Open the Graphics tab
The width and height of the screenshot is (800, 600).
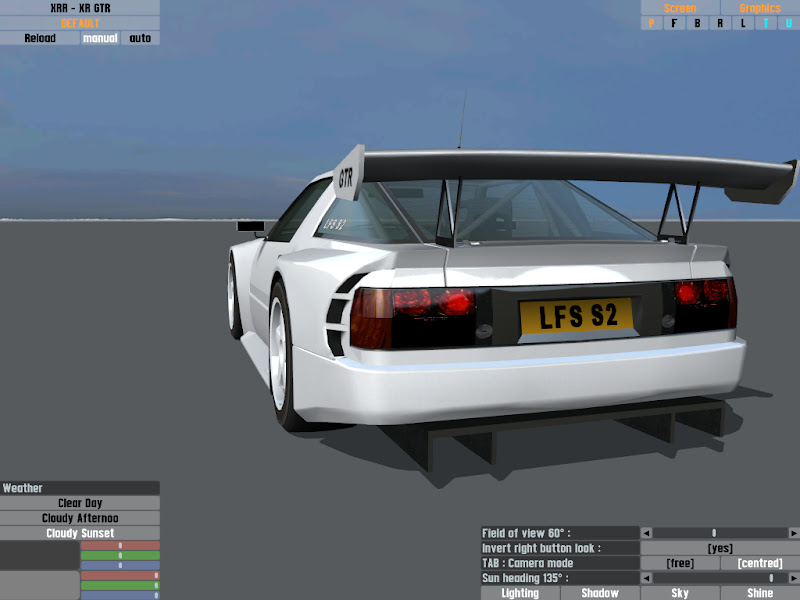pos(760,8)
